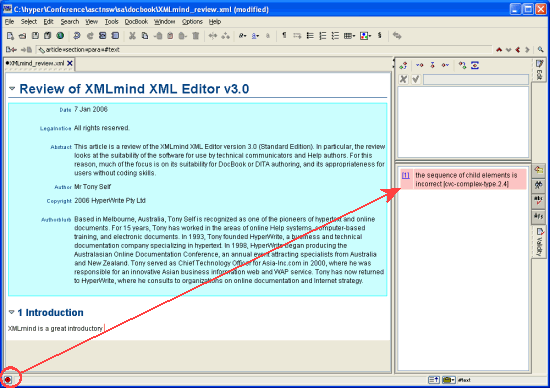Open the binoculars Search side tab

(538, 185)
